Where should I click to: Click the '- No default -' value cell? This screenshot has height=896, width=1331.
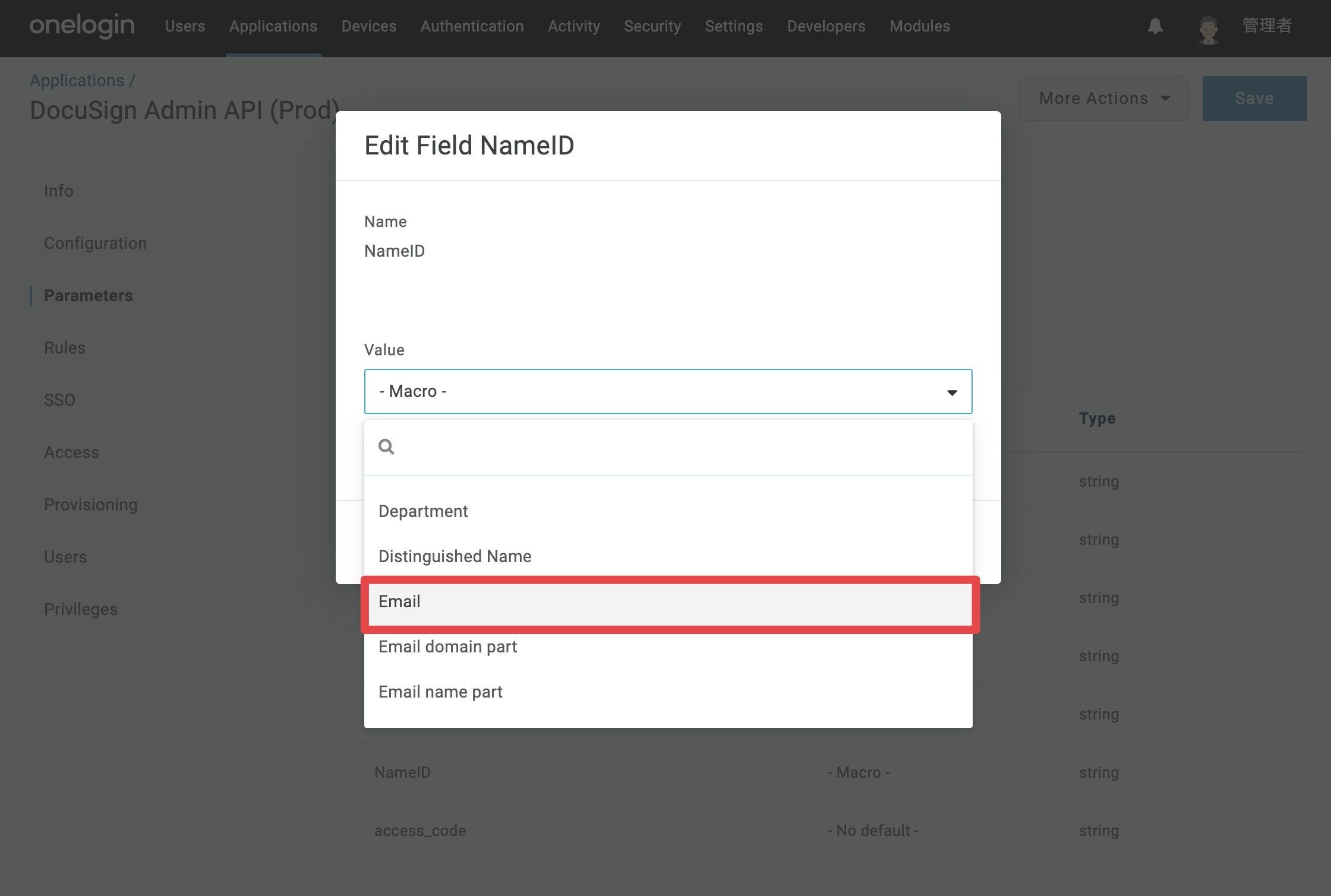click(x=873, y=831)
